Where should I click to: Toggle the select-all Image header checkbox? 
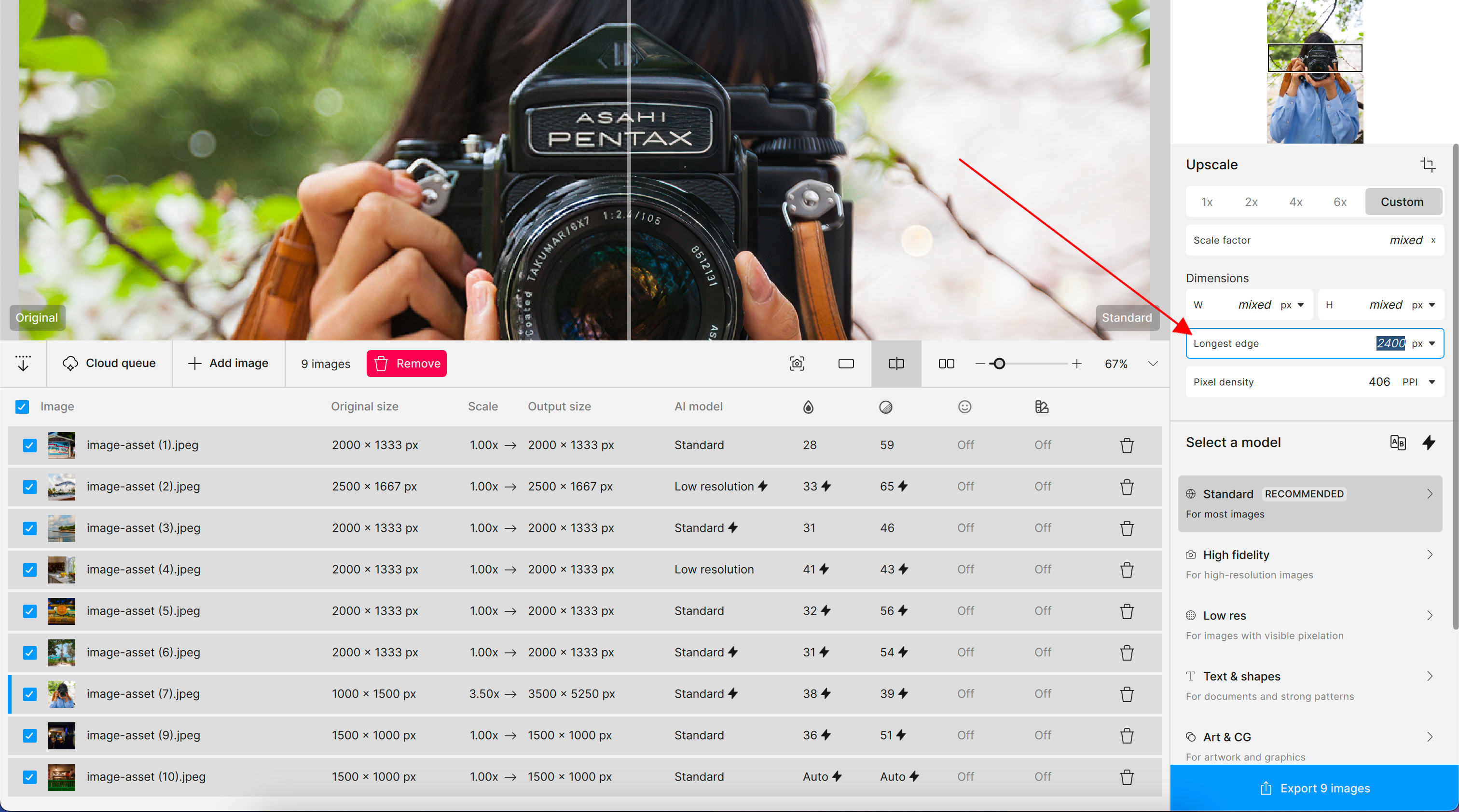22,406
